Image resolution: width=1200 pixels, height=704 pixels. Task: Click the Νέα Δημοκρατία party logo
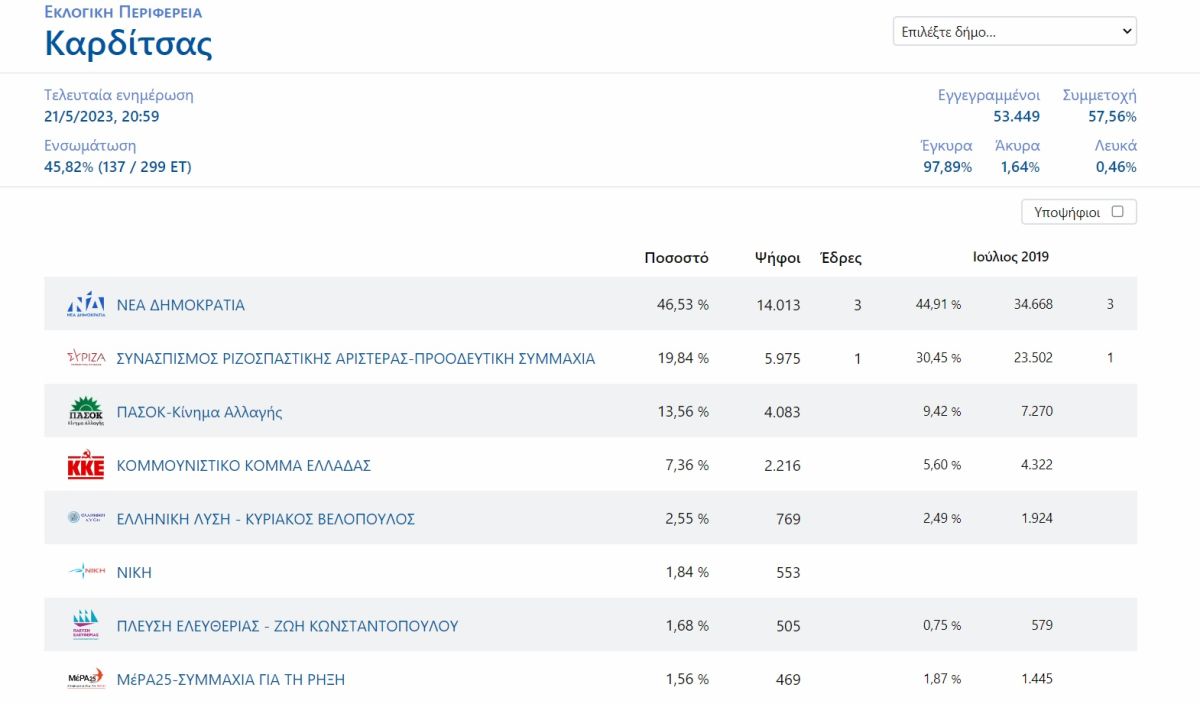(x=86, y=305)
